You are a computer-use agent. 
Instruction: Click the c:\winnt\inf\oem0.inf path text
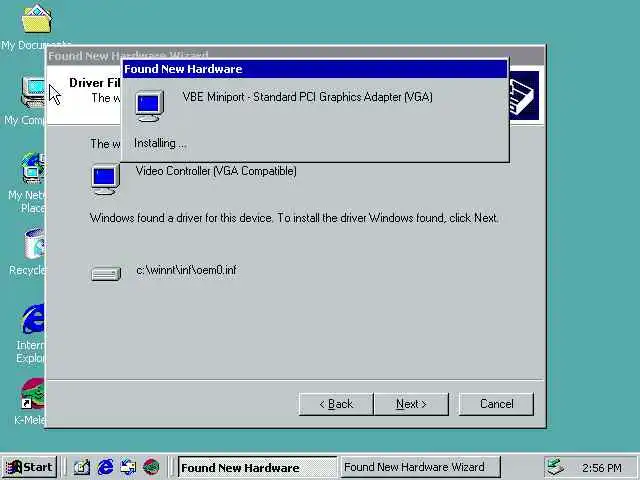pyautogui.click(x=186, y=270)
